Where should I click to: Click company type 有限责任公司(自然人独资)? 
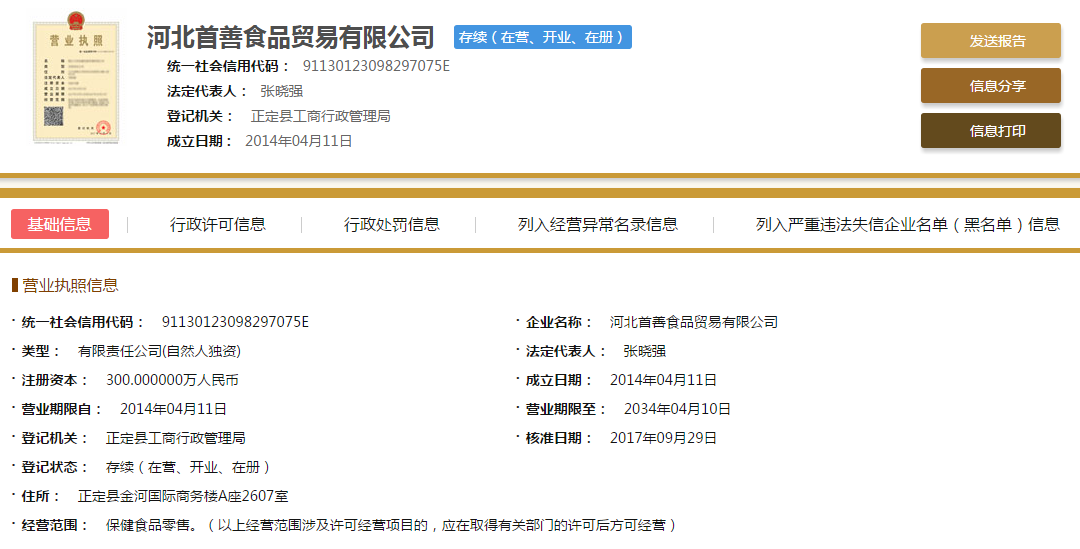tap(159, 351)
